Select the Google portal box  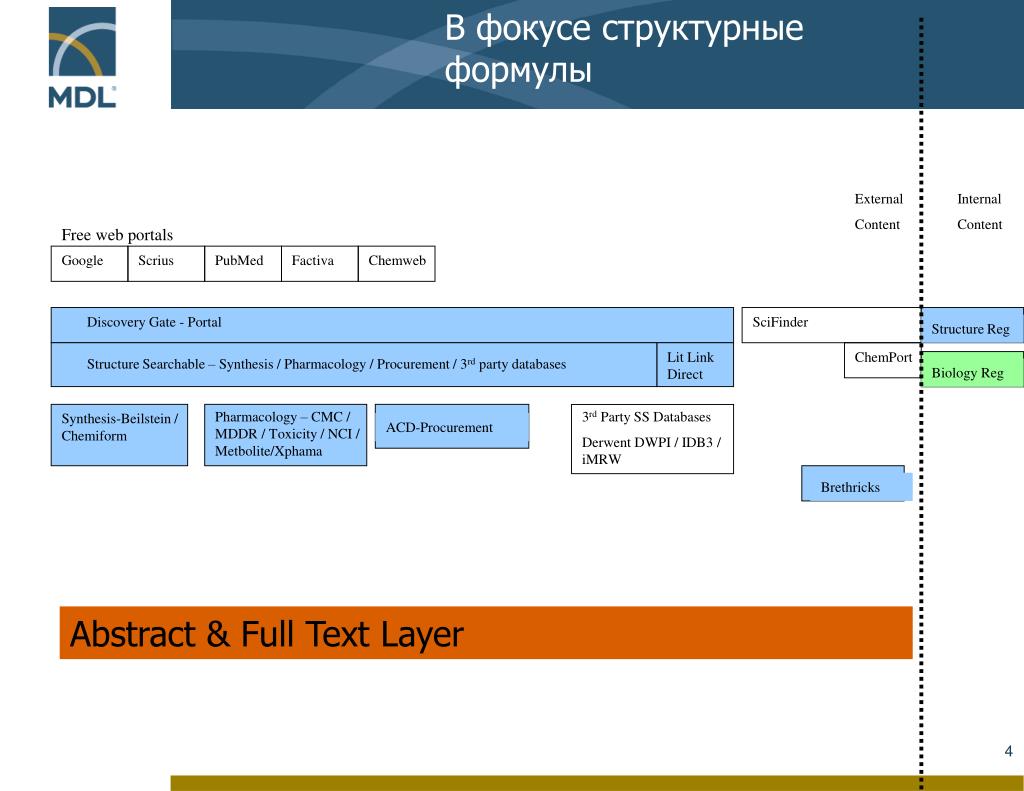[x=89, y=264]
